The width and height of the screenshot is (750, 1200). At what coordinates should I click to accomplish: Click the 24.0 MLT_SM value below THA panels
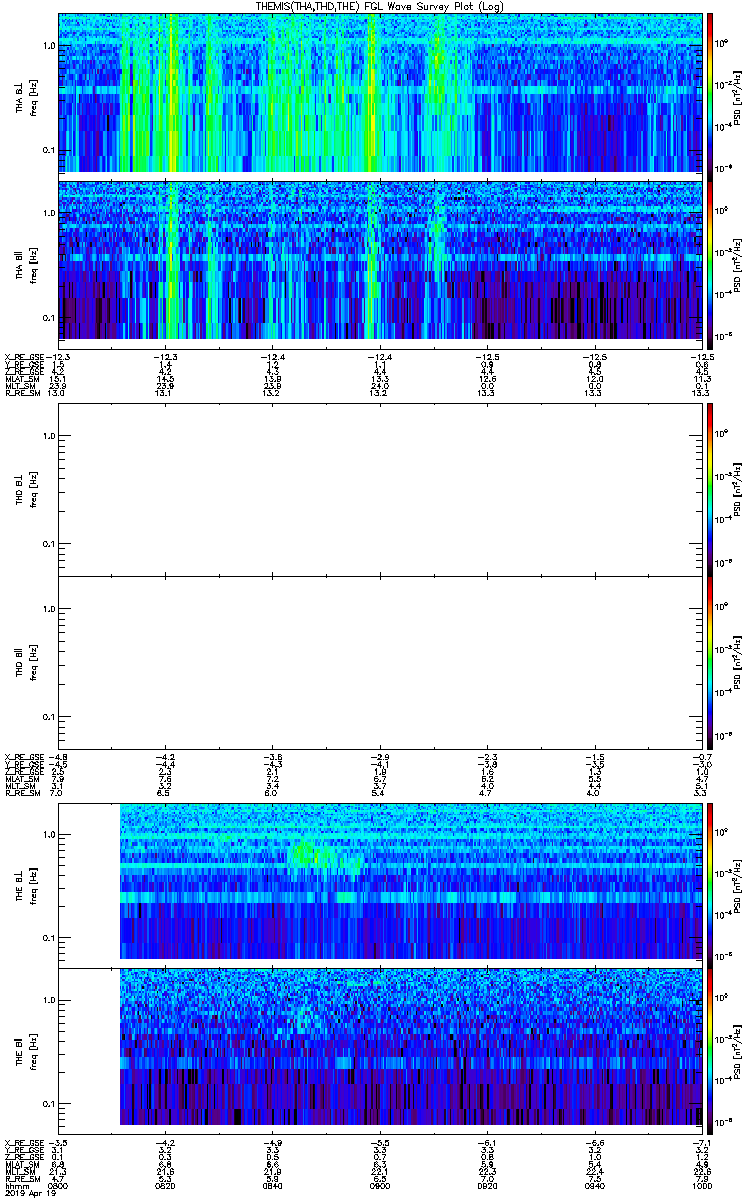coord(379,386)
